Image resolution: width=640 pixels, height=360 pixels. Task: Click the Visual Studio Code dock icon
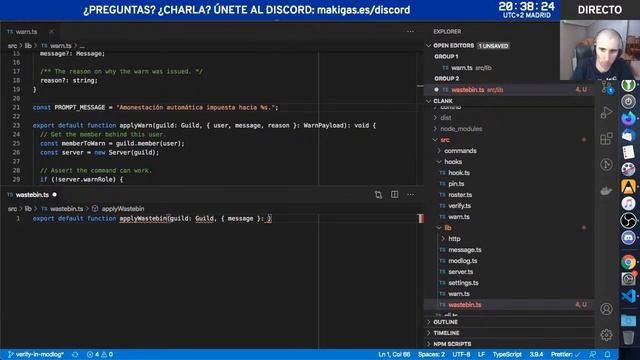(629, 296)
